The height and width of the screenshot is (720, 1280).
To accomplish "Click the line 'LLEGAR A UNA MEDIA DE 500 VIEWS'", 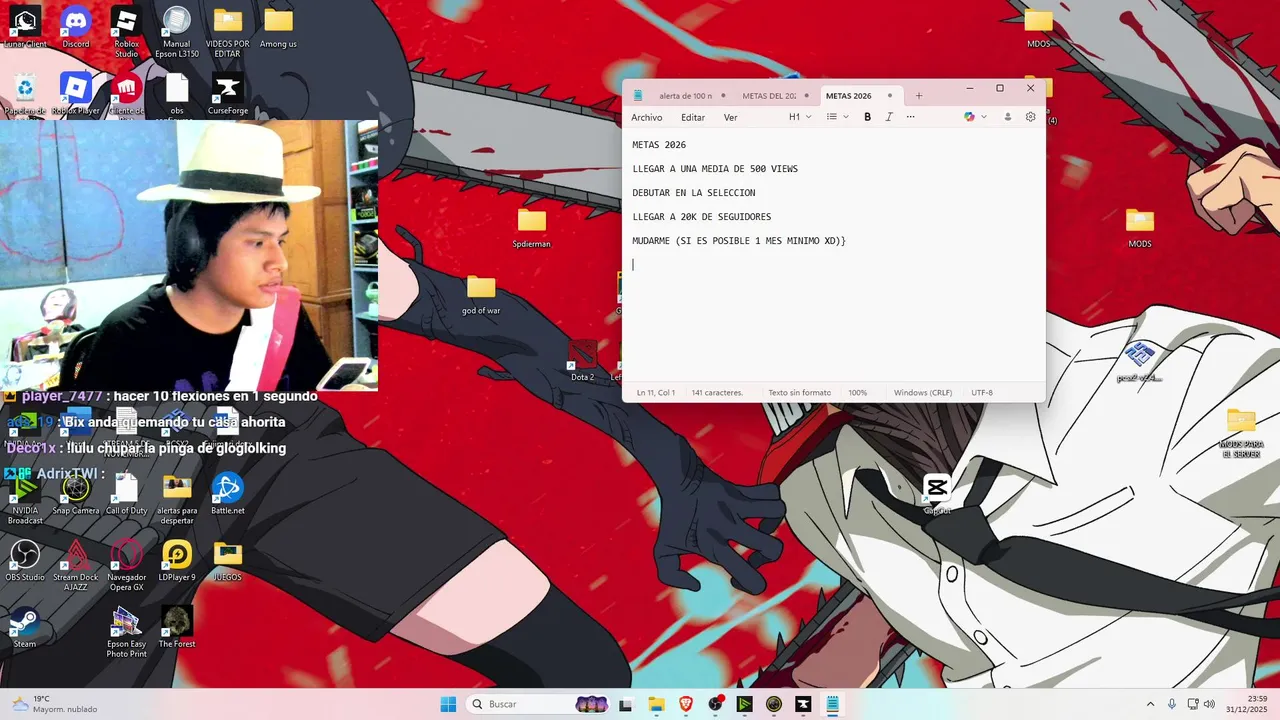I will [x=715, y=169].
